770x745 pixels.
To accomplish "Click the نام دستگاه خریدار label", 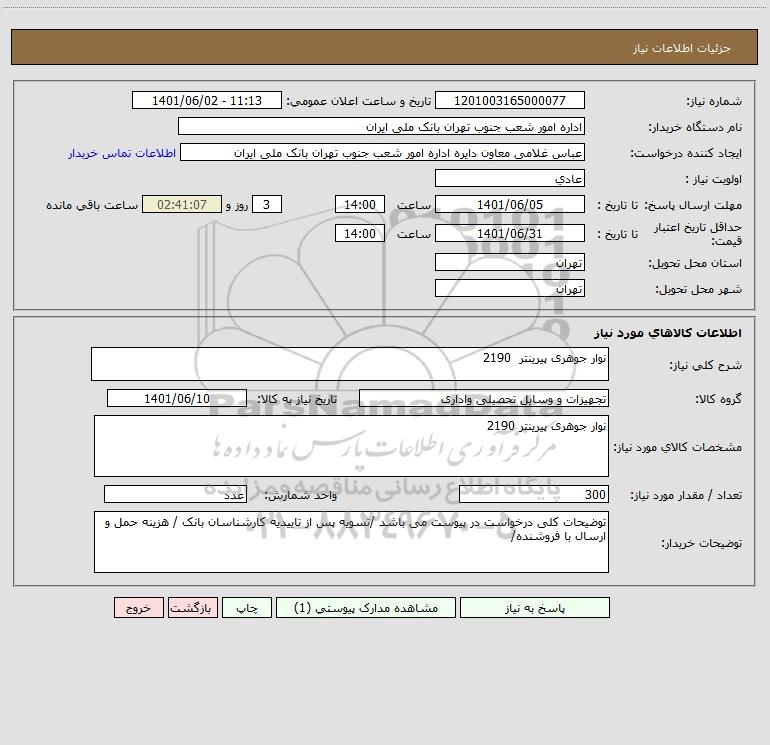I will (695, 128).
